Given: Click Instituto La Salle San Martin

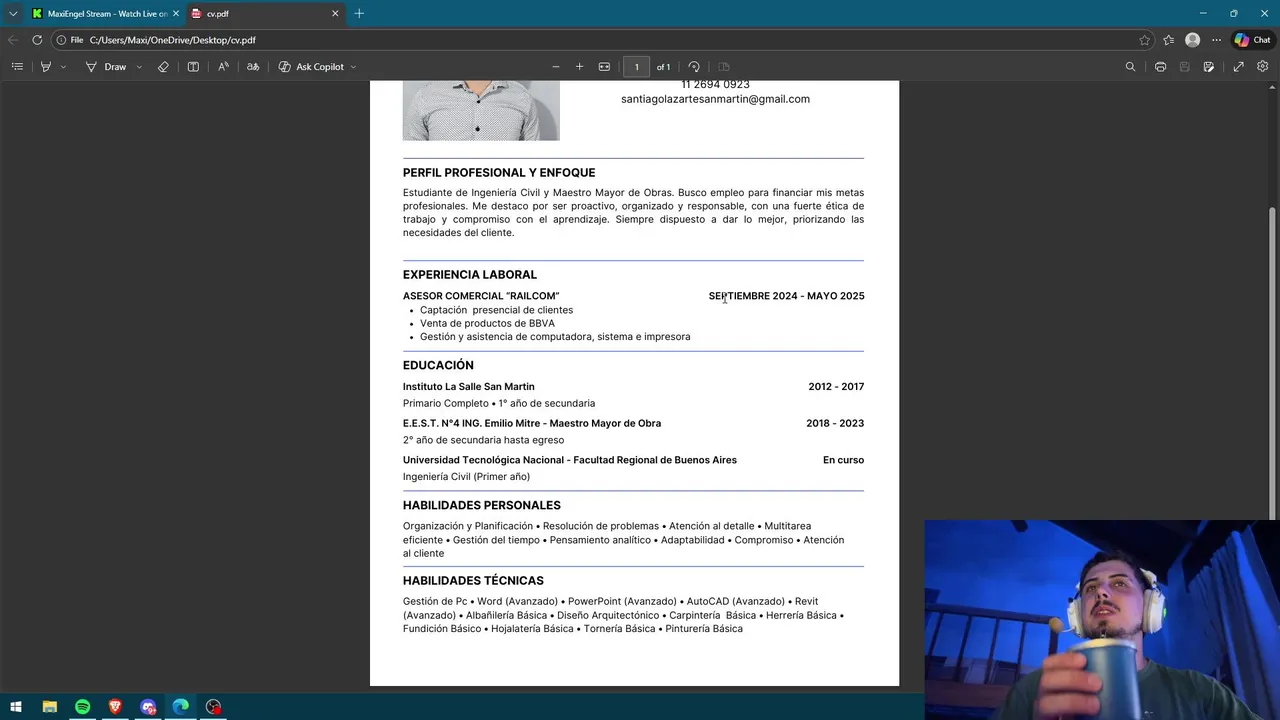Looking at the screenshot, I should pyautogui.click(x=469, y=387).
